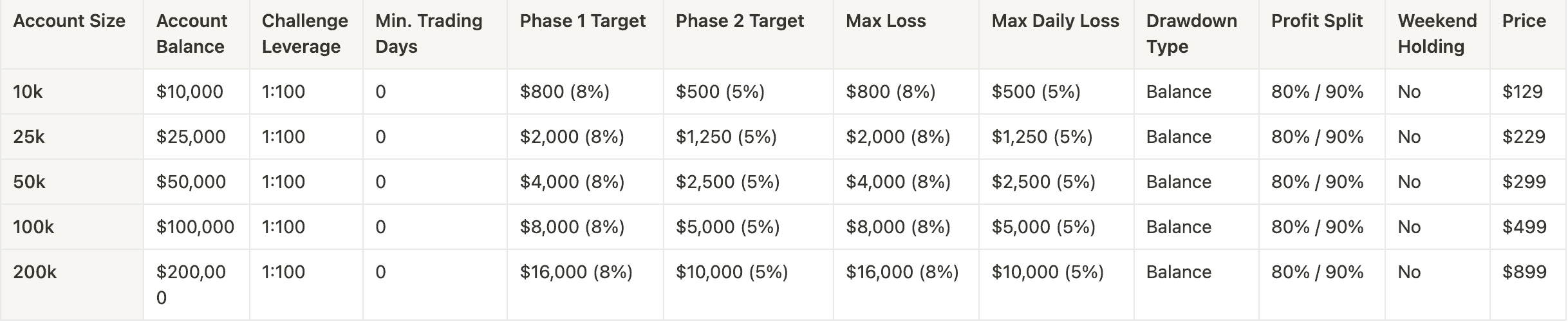Click the 25k account size row label
1568x322 pixels.
(29, 137)
